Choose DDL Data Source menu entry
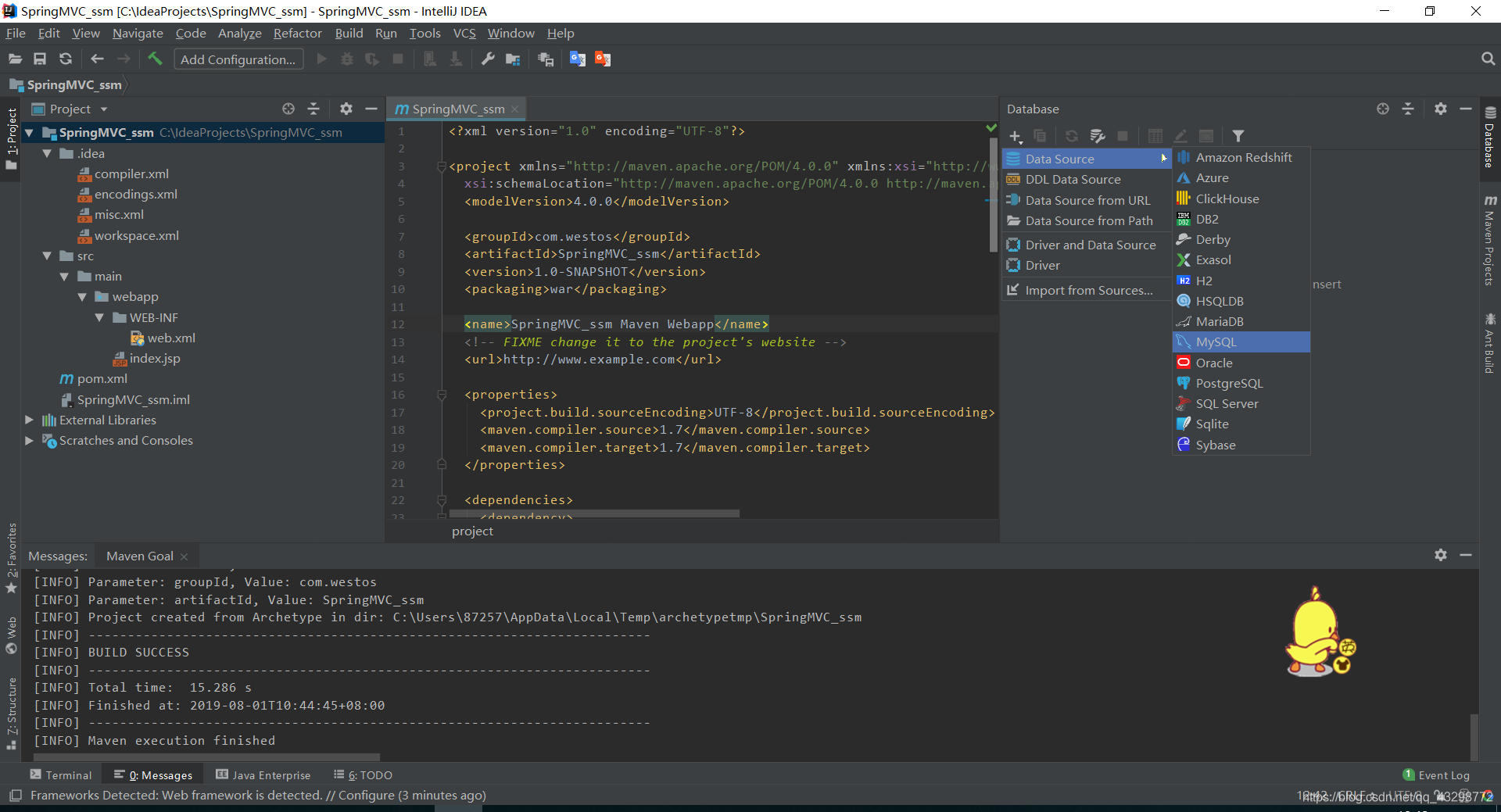Viewport: 1501px width, 812px height. tap(1087, 180)
